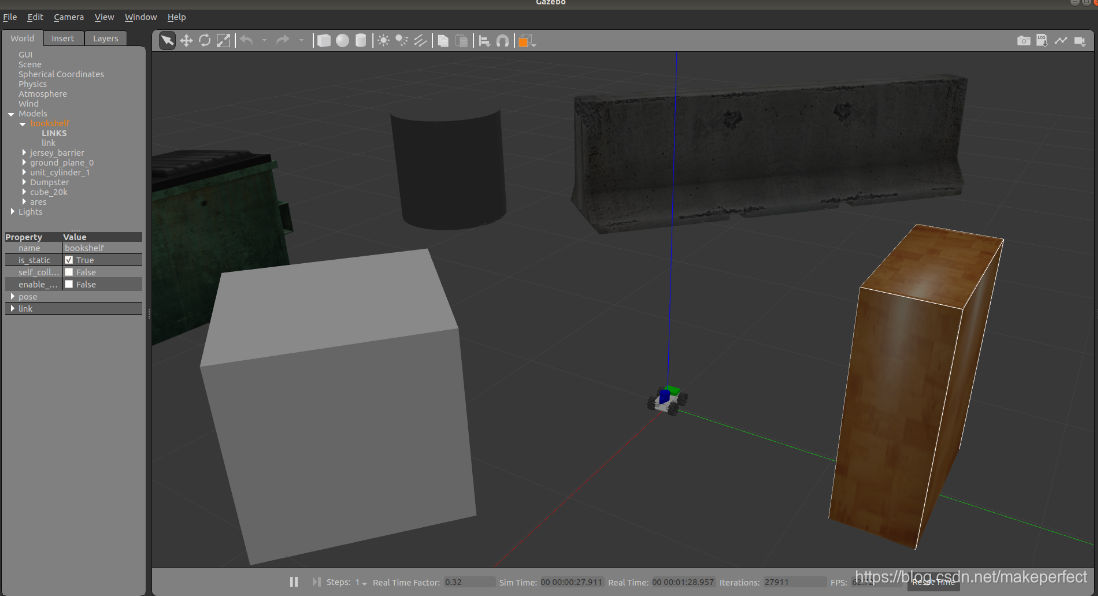
Task: Collapse the Models tree node
Action: click(x=11, y=113)
